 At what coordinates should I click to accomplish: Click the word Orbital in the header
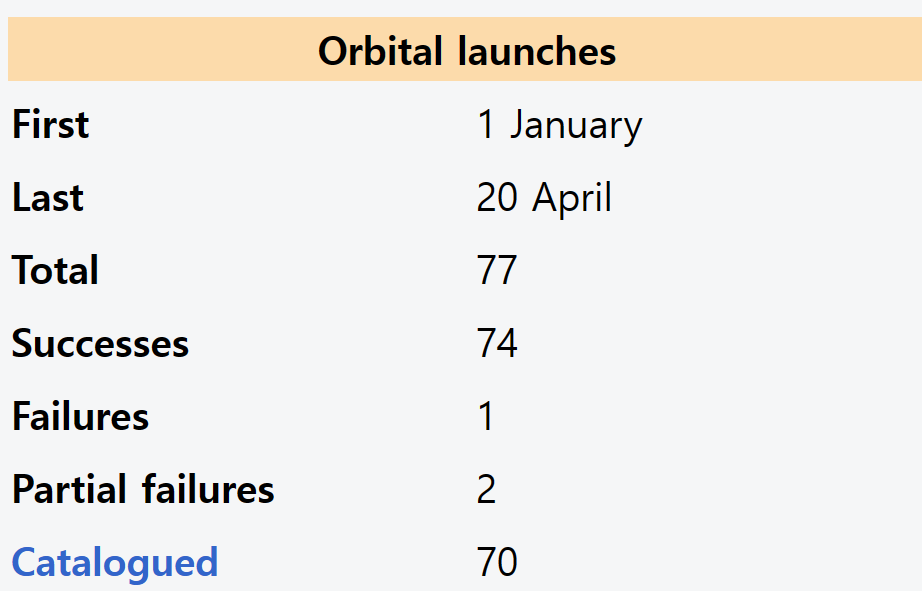(380, 51)
